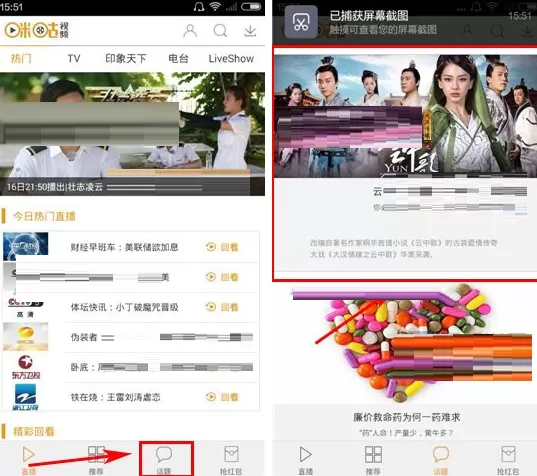This screenshot has width=537, height=476.
Task: Tap 回看 for 体坛快讯 row
Action: coord(222,307)
